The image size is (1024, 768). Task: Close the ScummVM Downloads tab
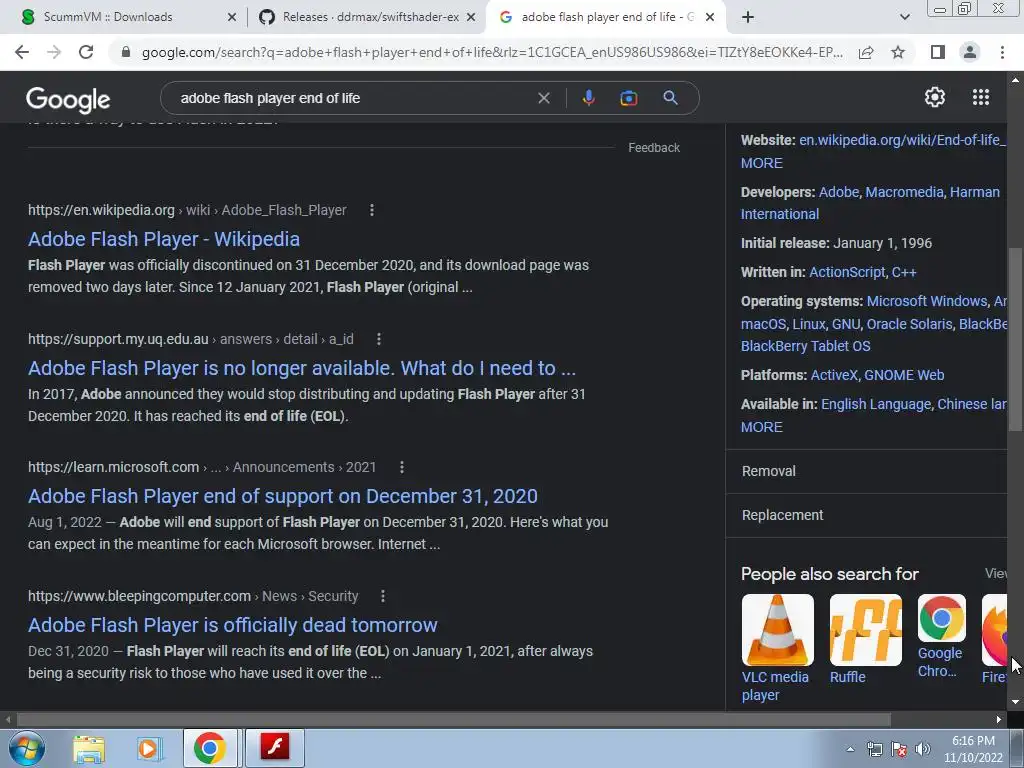pos(232,17)
